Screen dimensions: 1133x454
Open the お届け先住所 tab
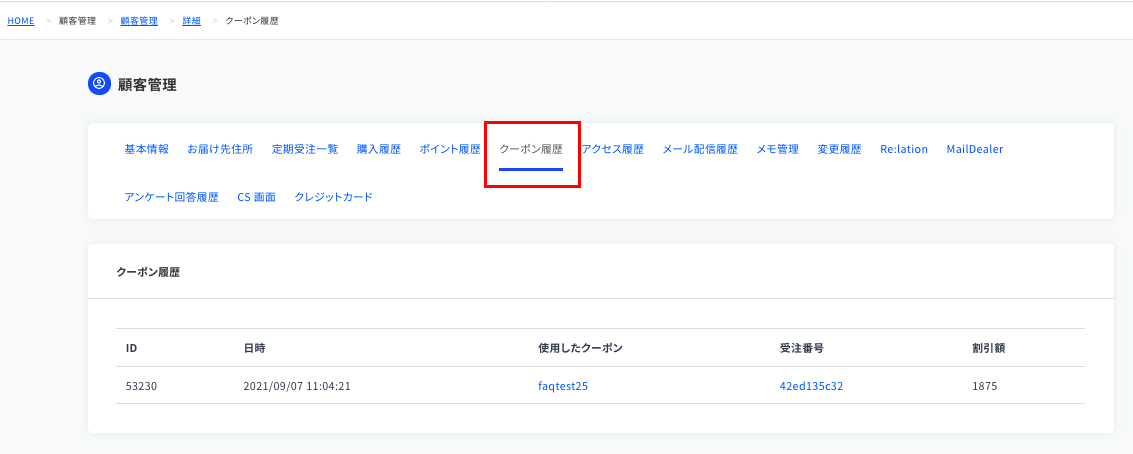click(220, 150)
